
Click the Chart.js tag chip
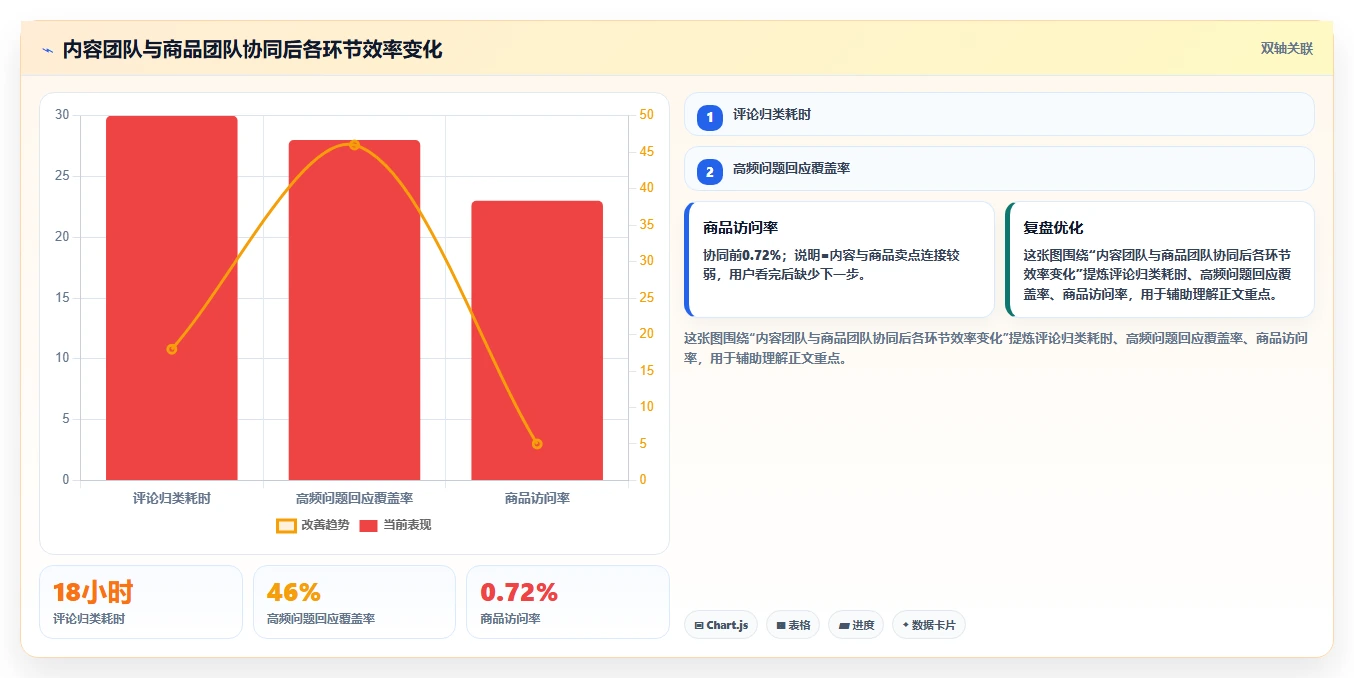721,625
